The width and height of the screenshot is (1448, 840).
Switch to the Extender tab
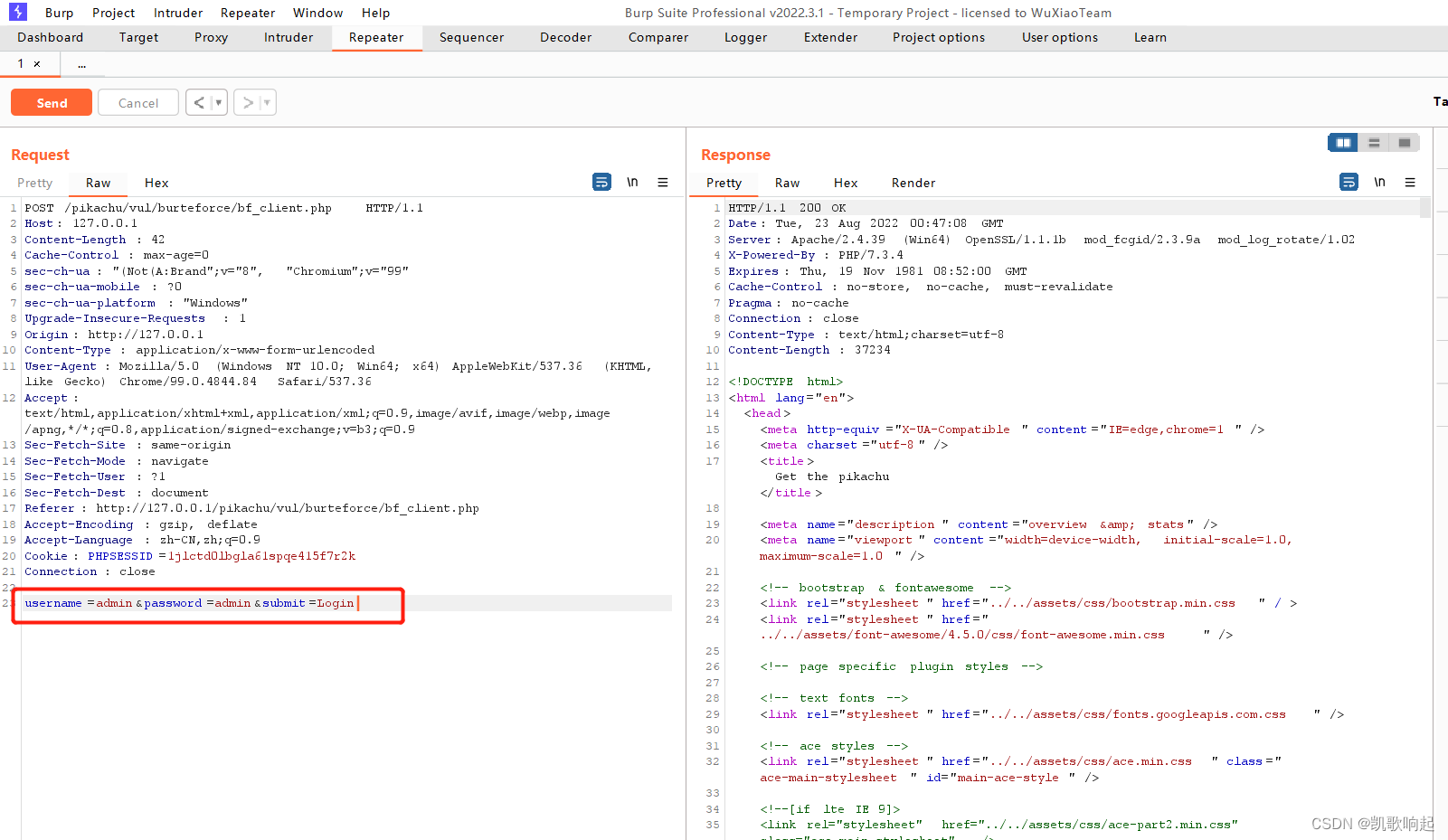point(830,37)
